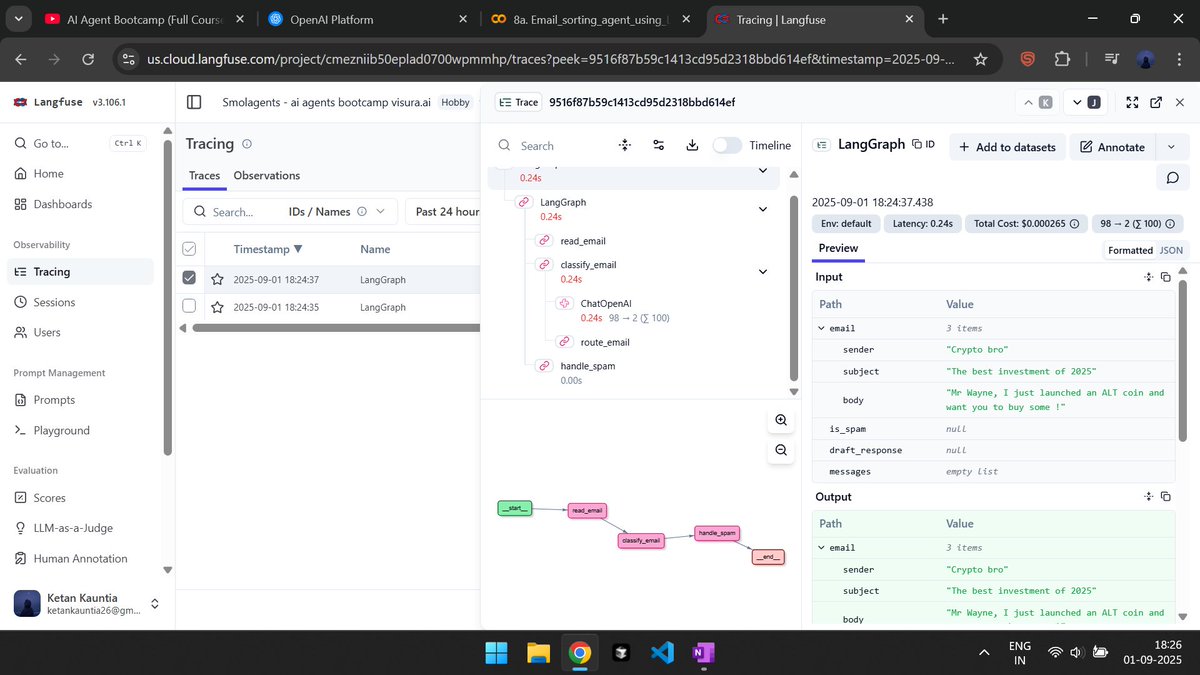Copy the Output section contents
This screenshot has height=675, width=1200.
point(1165,497)
